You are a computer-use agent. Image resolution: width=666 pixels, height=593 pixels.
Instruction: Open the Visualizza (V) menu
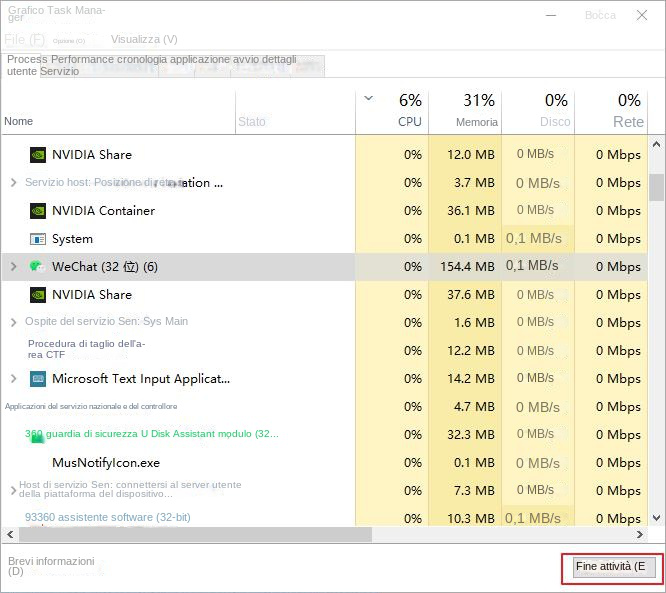[144, 39]
